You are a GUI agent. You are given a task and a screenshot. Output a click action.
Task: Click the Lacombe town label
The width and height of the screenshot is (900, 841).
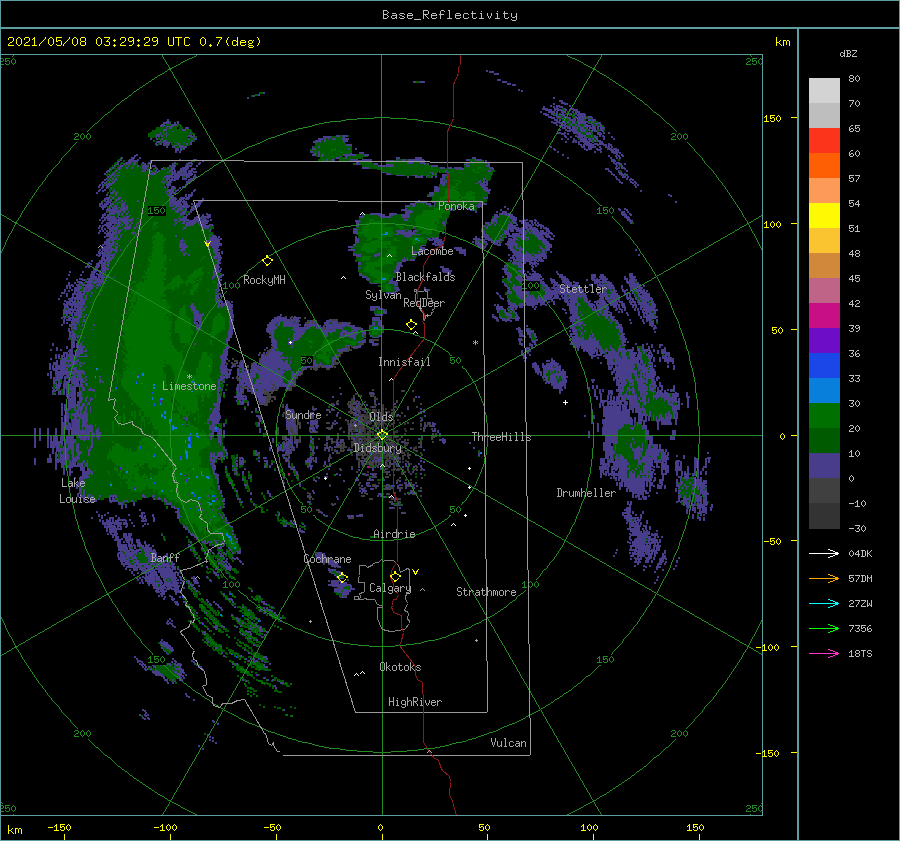(x=432, y=251)
